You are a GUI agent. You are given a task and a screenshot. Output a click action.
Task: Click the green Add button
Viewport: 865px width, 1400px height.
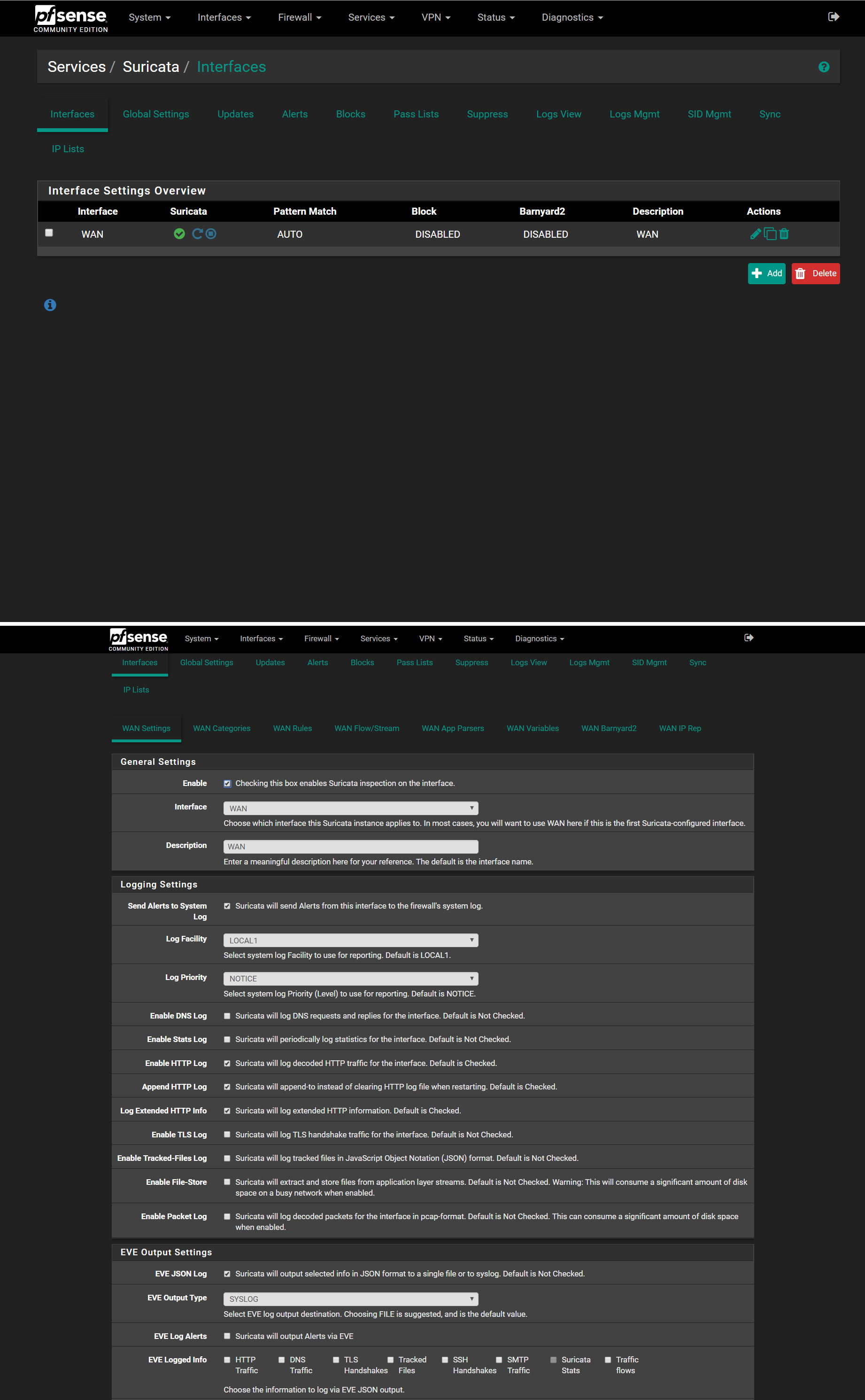(x=766, y=273)
